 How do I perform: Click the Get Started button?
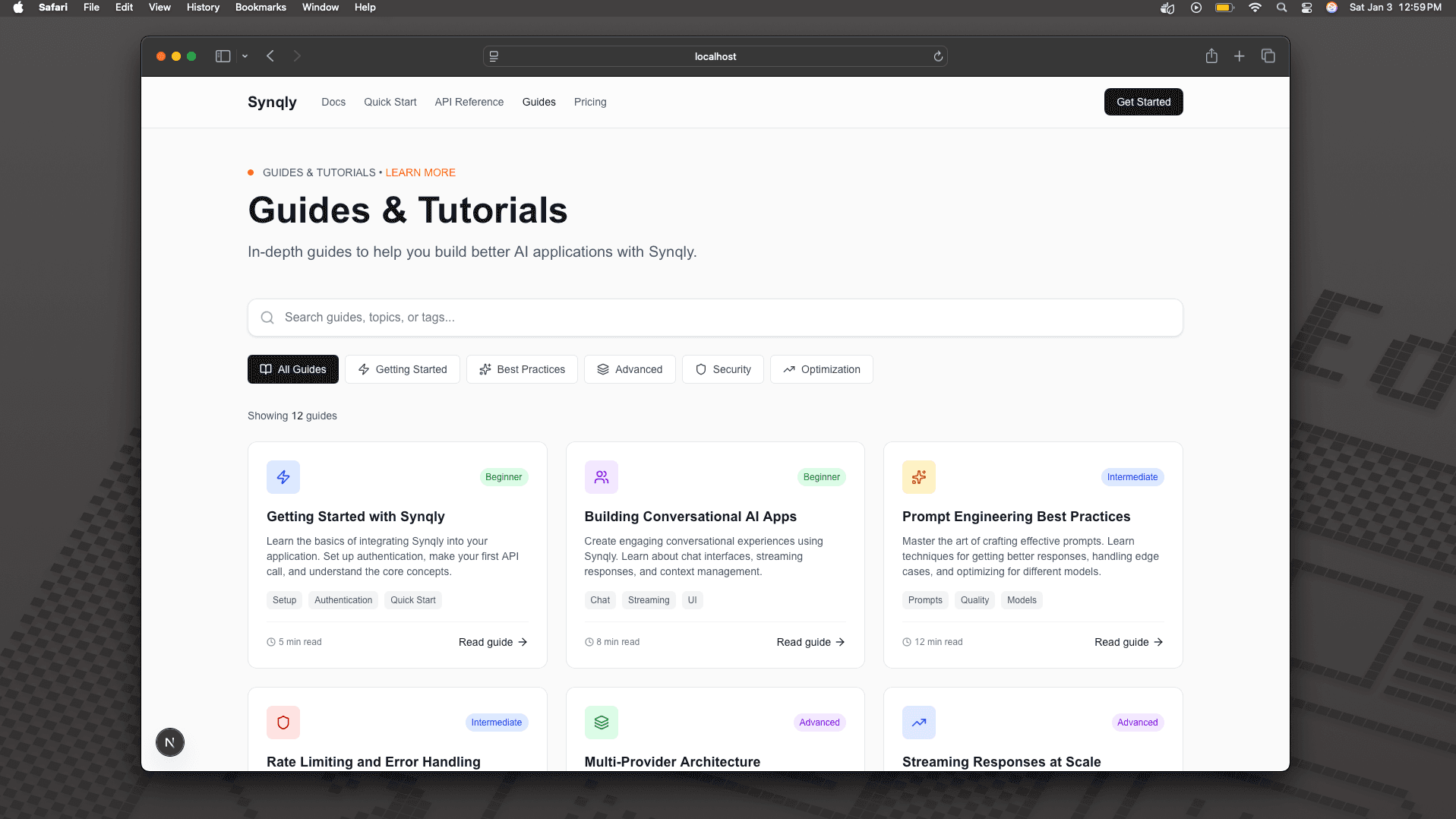[1144, 102]
